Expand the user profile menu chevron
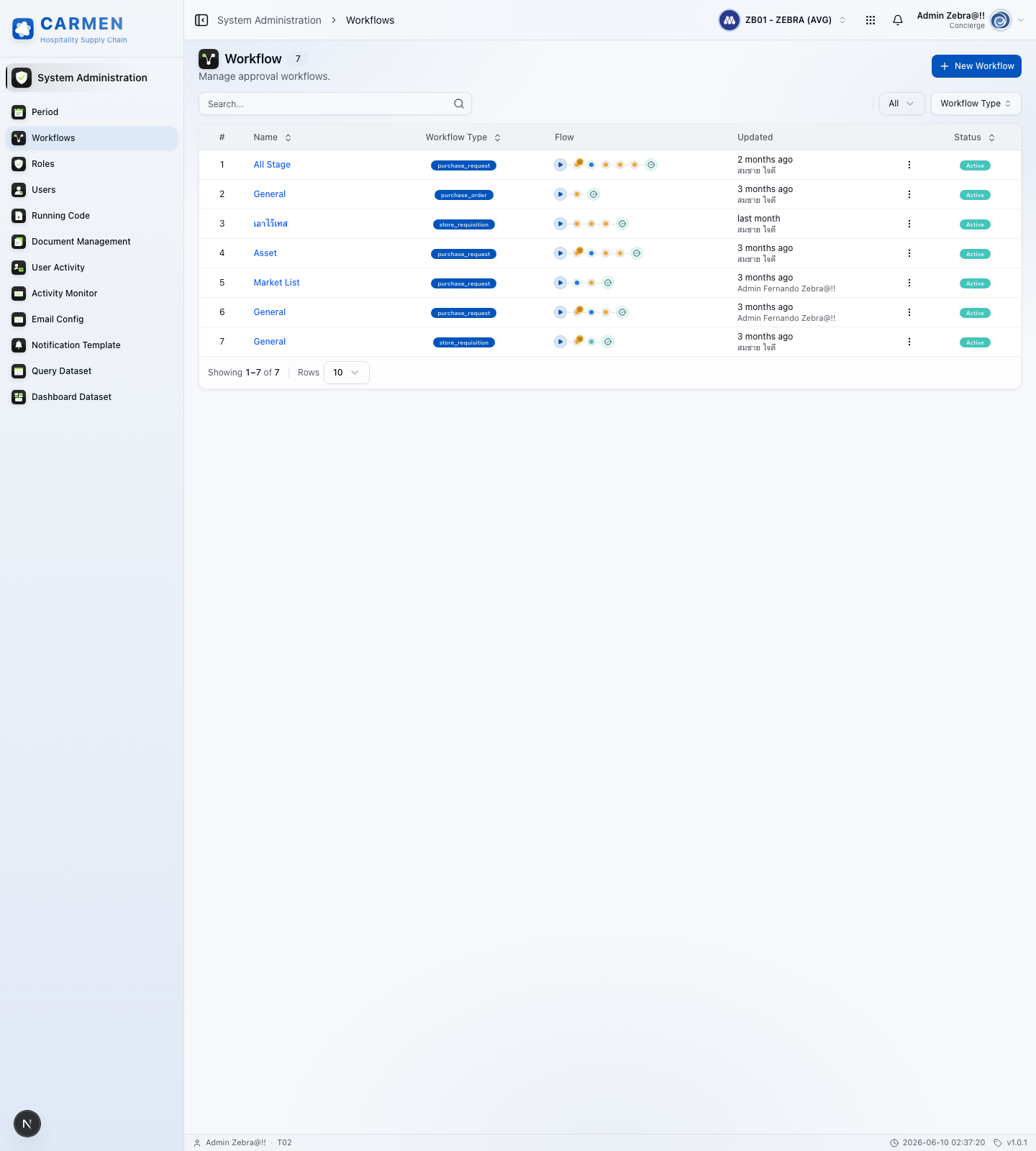The height and width of the screenshot is (1151, 1036). coord(1021,20)
